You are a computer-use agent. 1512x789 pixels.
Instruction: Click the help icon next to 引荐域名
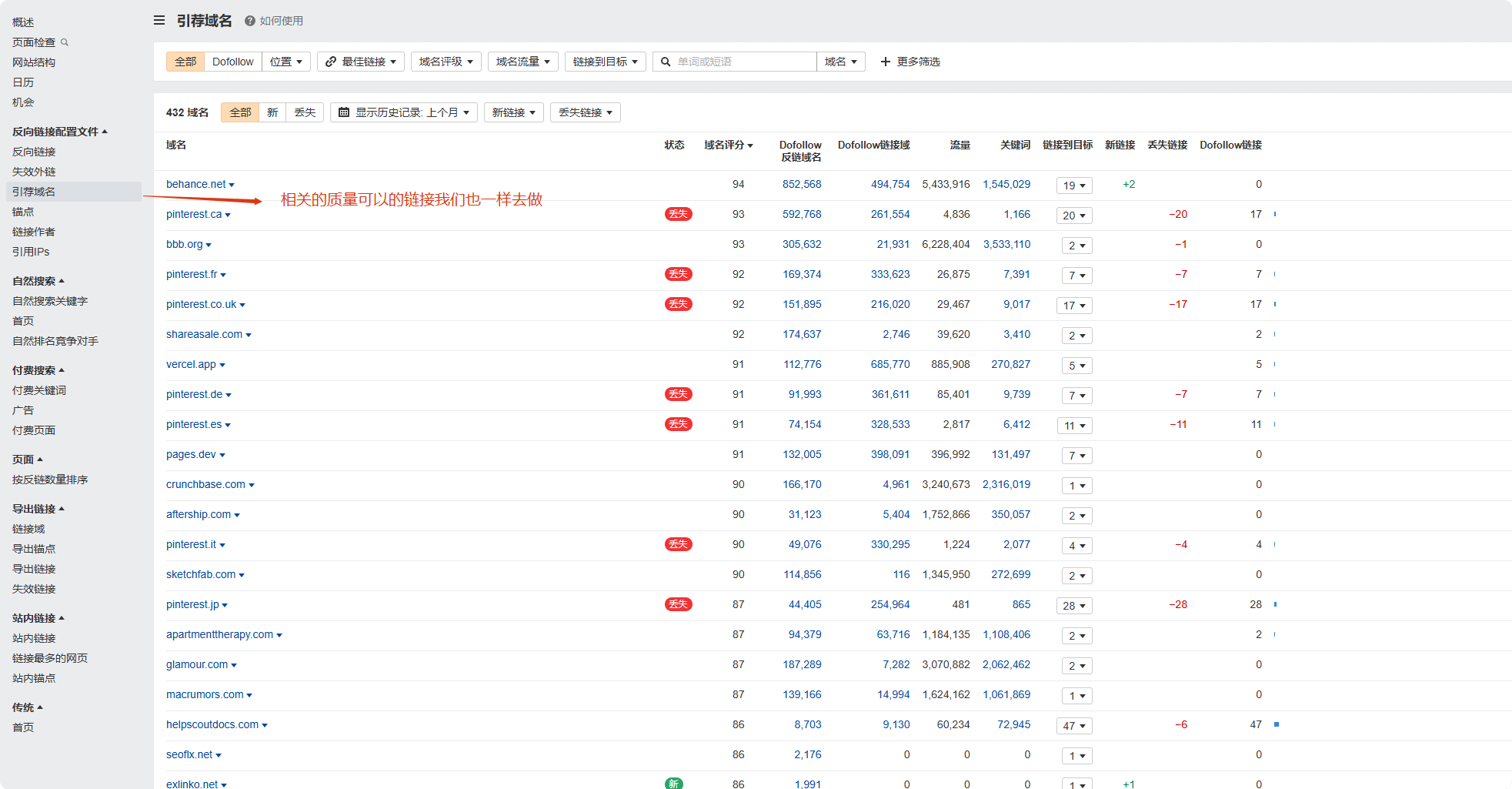click(248, 21)
